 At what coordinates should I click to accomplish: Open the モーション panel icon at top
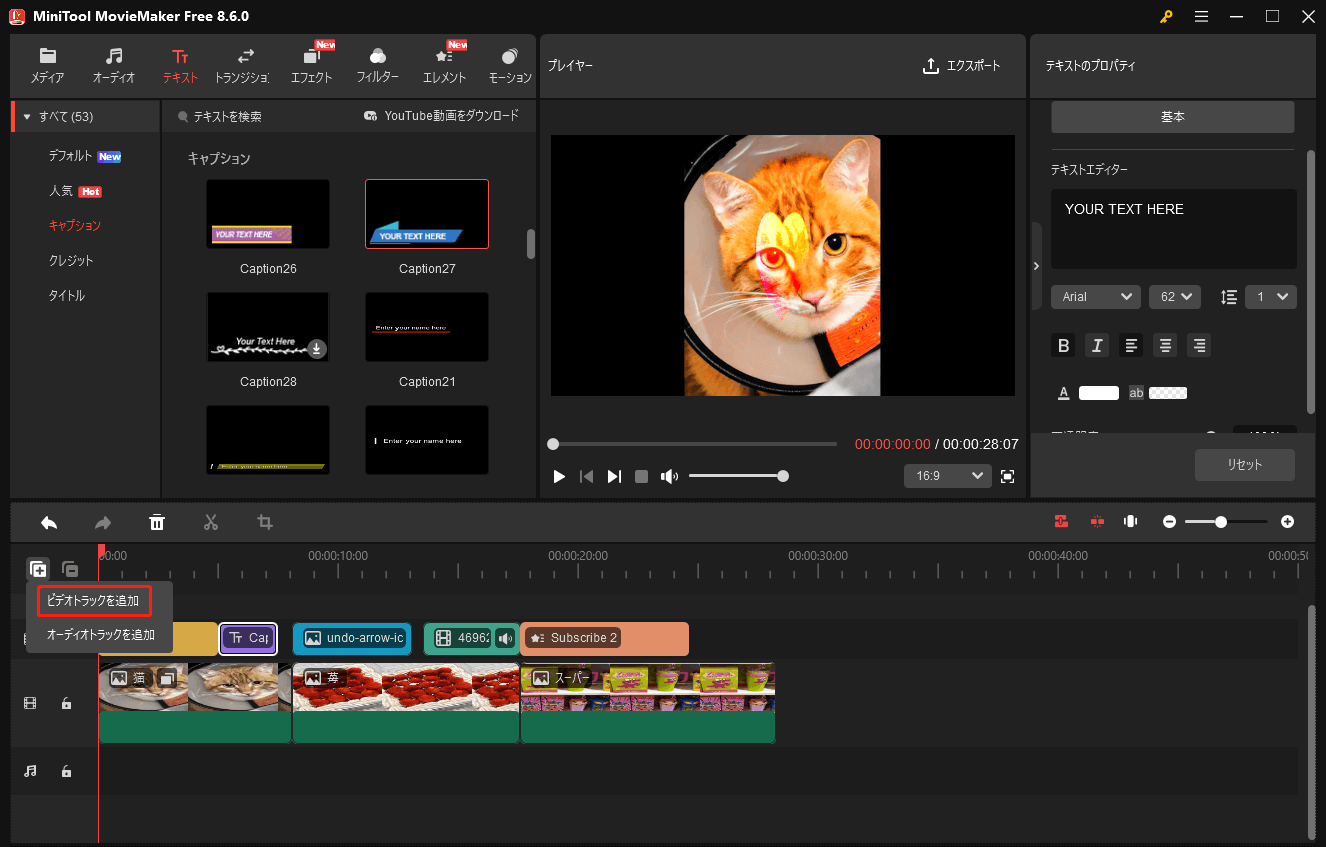[x=509, y=64]
